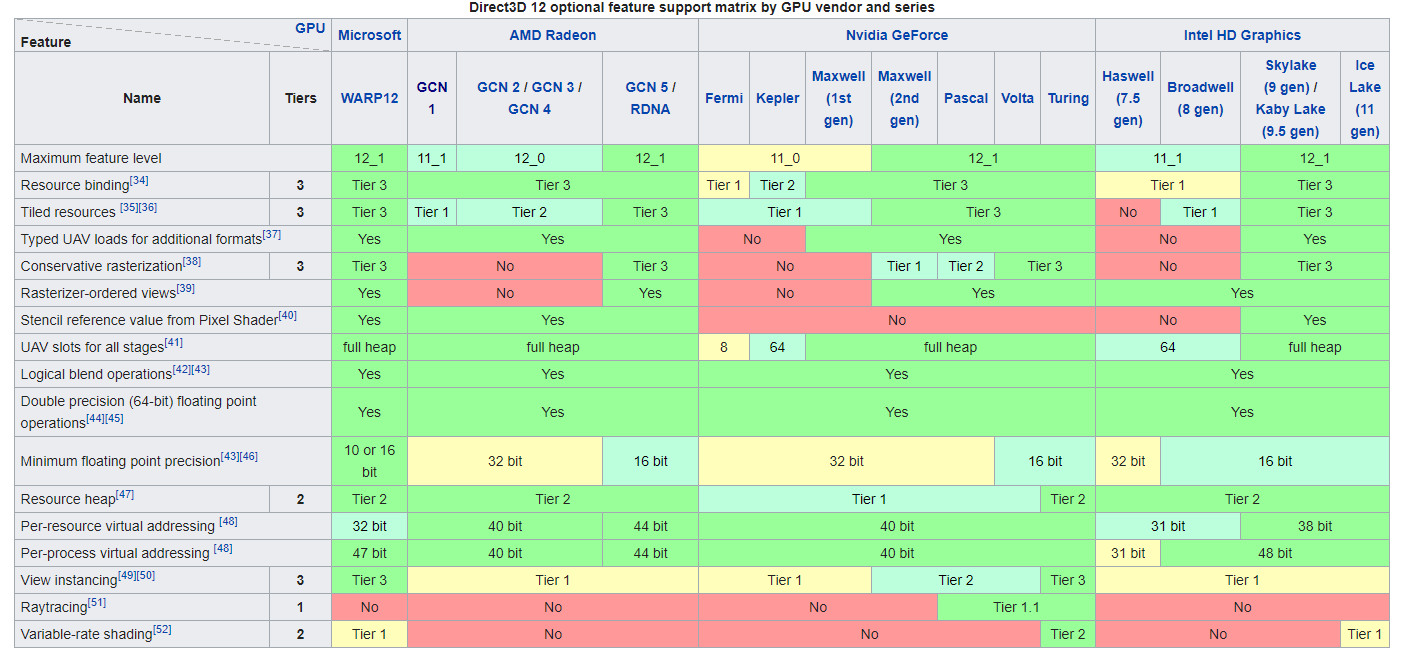Open the Nvidia GeForce header link
Viewport: 1409px width, 671px height.
pyautogui.click(x=897, y=35)
